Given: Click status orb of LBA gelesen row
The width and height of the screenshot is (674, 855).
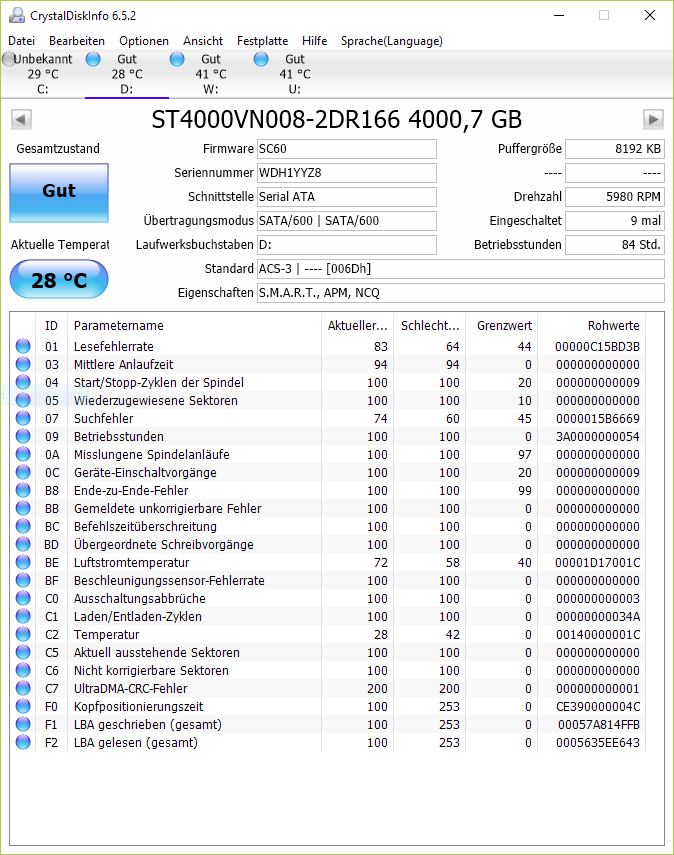Looking at the screenshot, I should [x=23, y=742].
